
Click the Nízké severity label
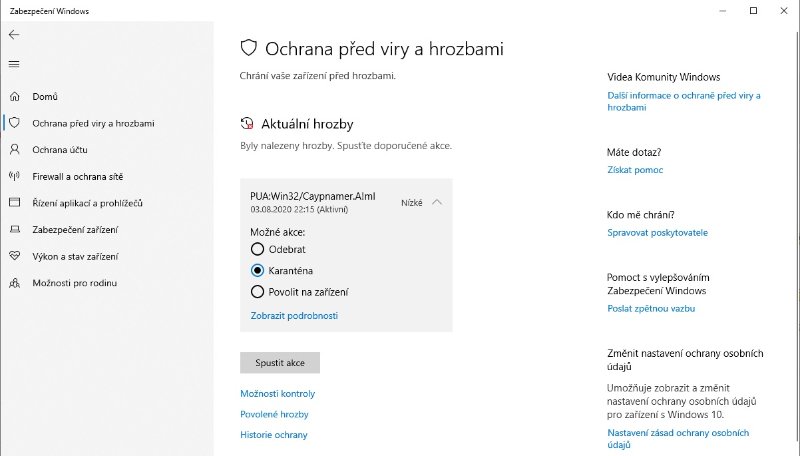click(x=412, y=202)
